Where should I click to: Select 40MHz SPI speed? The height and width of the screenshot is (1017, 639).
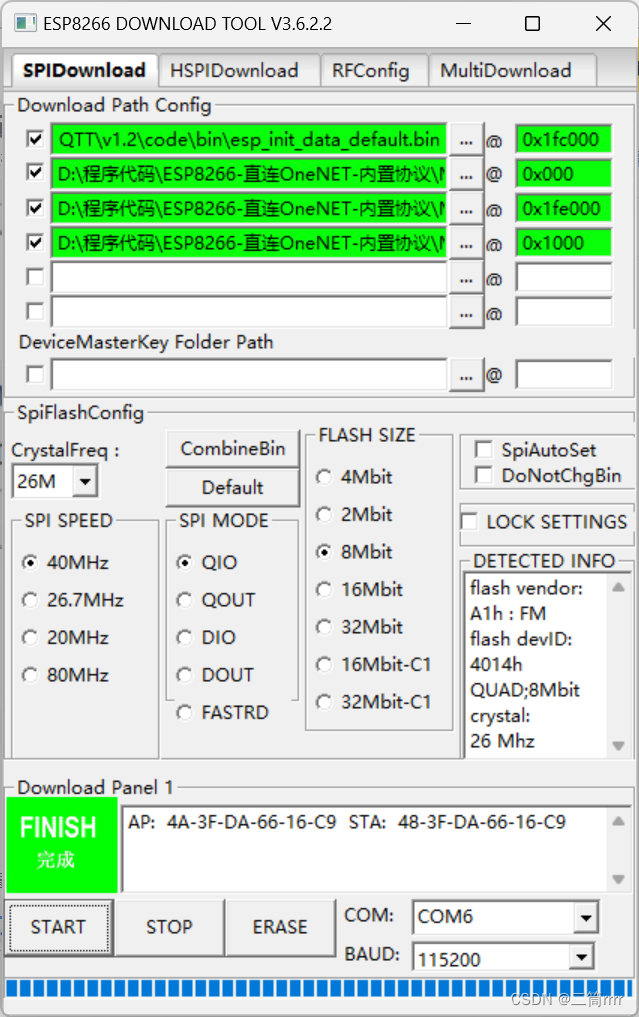point(30,562)
